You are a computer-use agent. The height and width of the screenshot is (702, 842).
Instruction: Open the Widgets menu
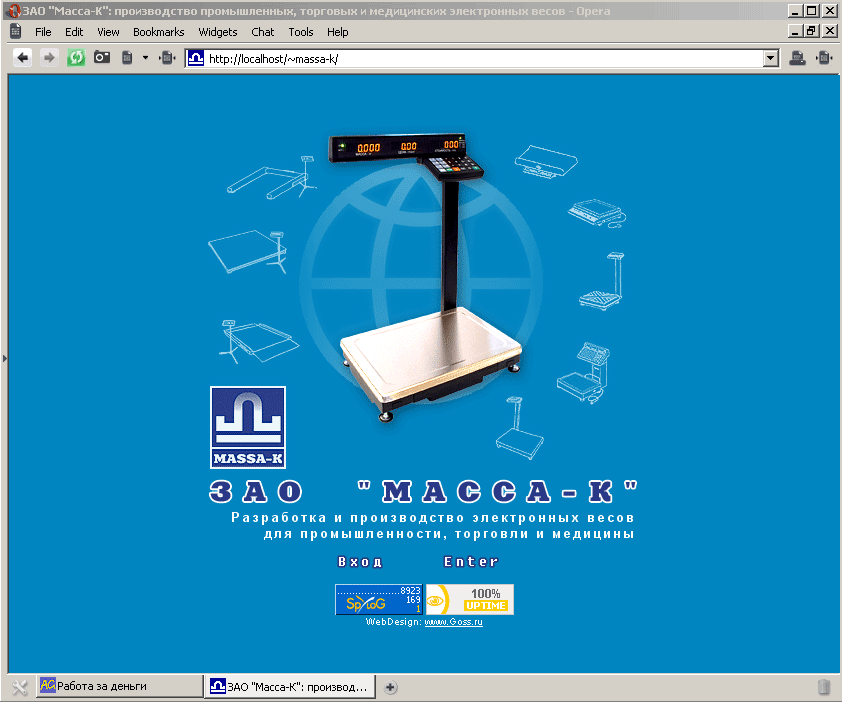click(x=217, y=32)
